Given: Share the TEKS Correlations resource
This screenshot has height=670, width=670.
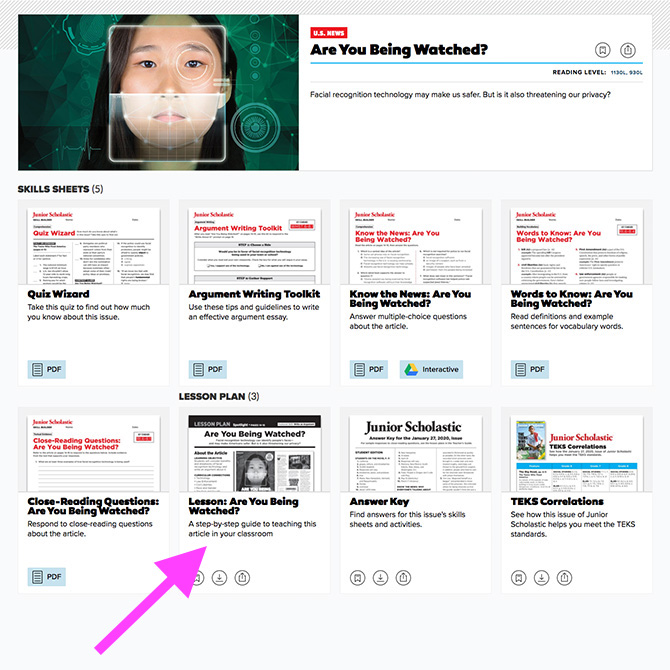Looking at the screenshot, I should (x=564, y=578).
